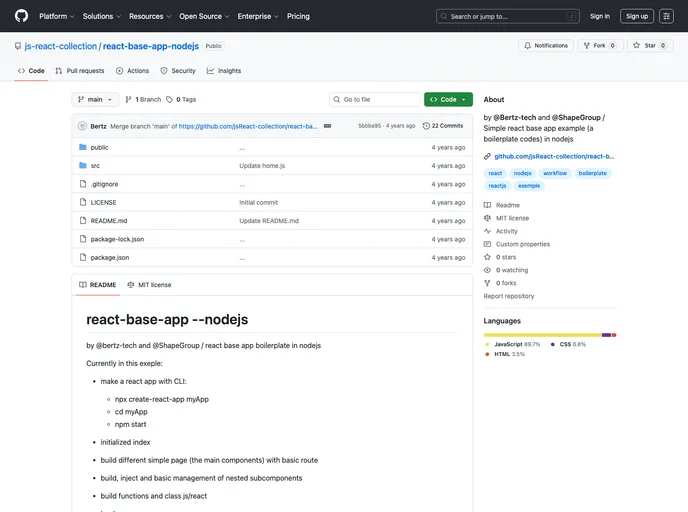The image size is (688, 512).
Task: Click the GitHub logo icon
Action: (22, 16)
